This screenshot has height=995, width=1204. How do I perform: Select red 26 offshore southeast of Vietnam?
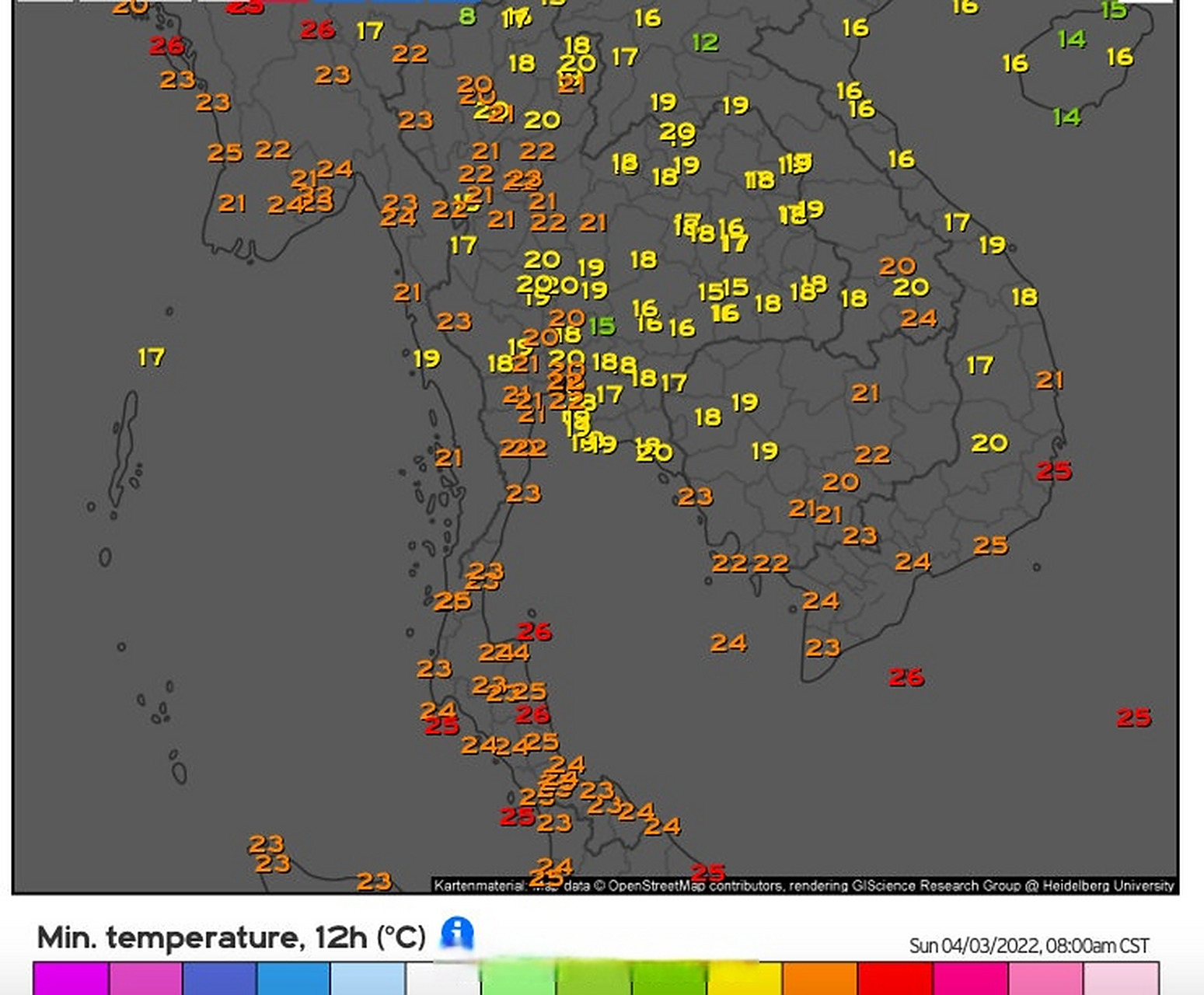(x=906, y=677)
